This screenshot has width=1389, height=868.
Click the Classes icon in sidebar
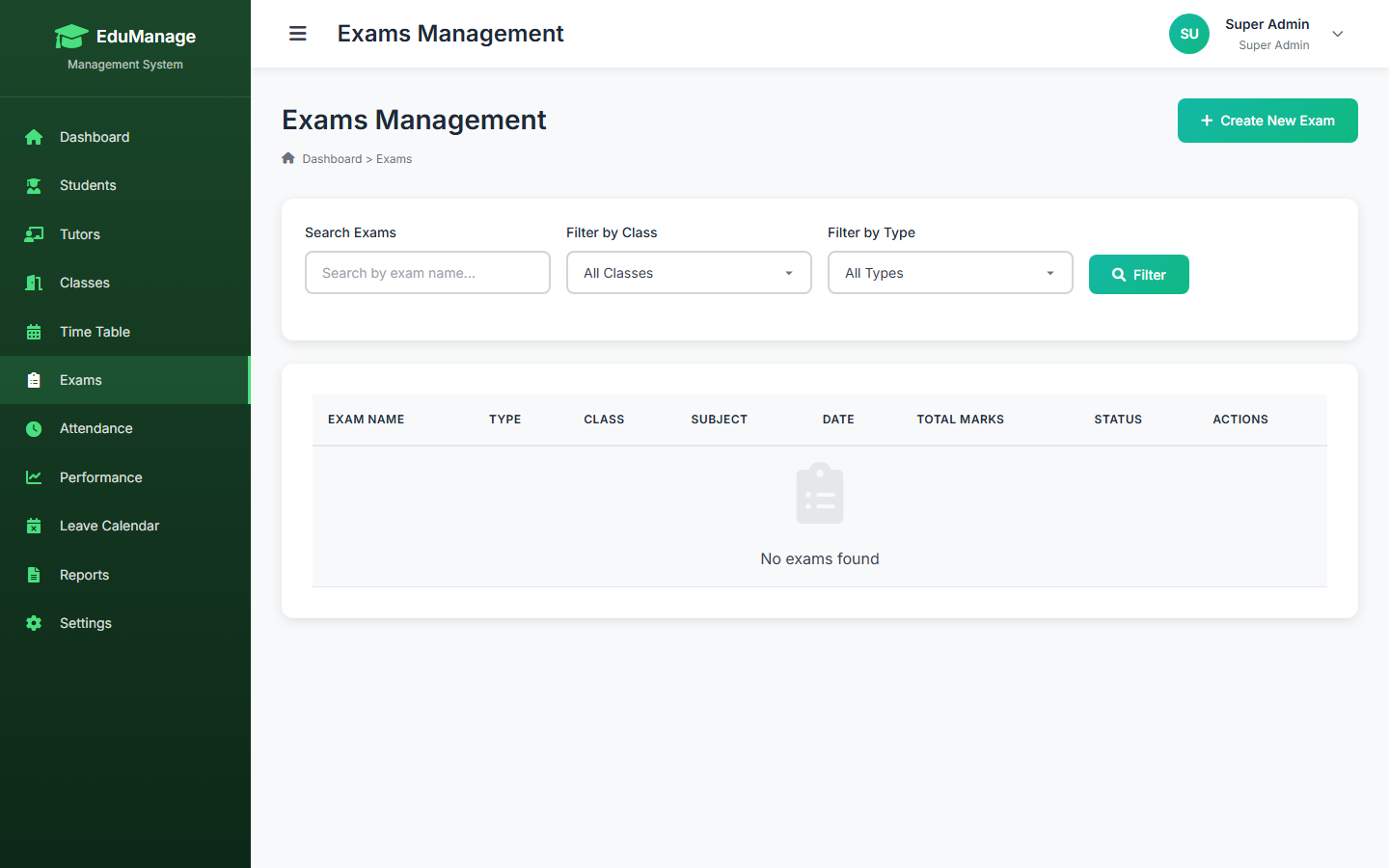click(x=34, y=283)
